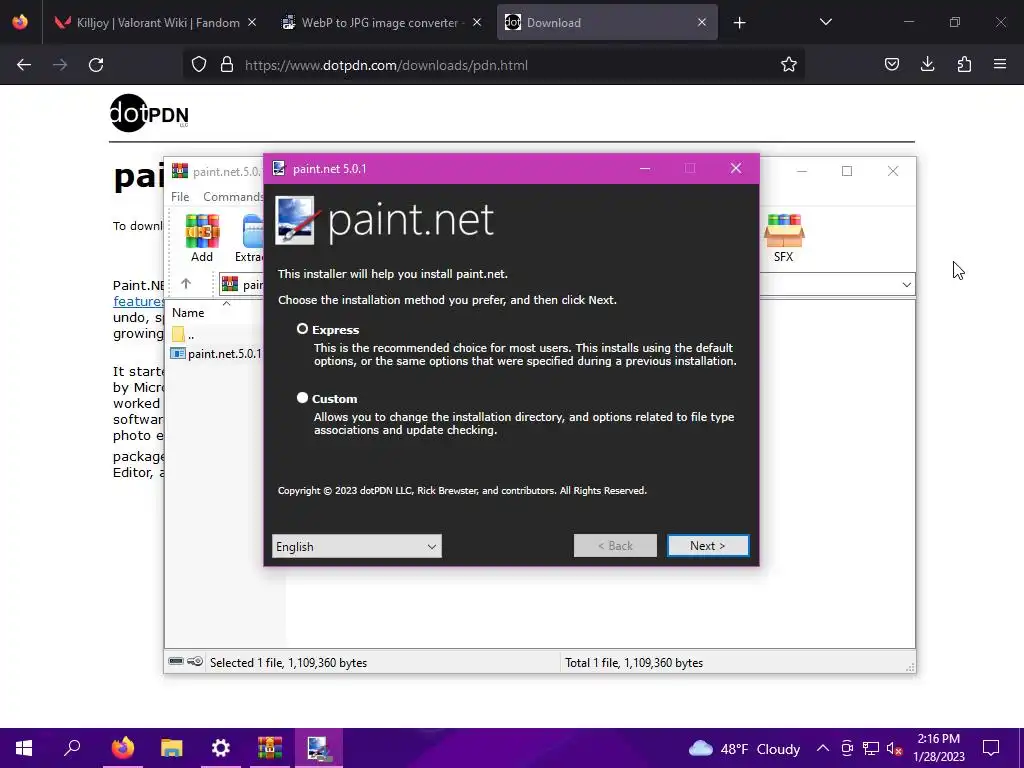Click the network icon in system tray

tap(871, 748)
